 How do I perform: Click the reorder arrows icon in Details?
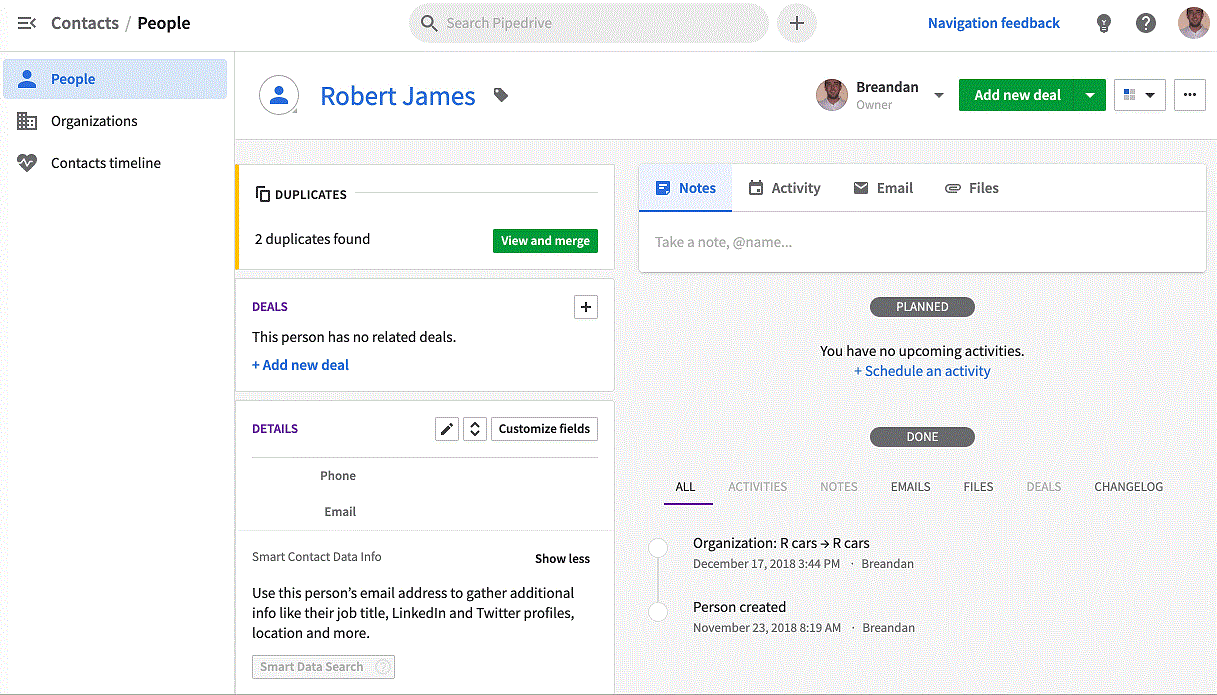(x=475, y=429)
